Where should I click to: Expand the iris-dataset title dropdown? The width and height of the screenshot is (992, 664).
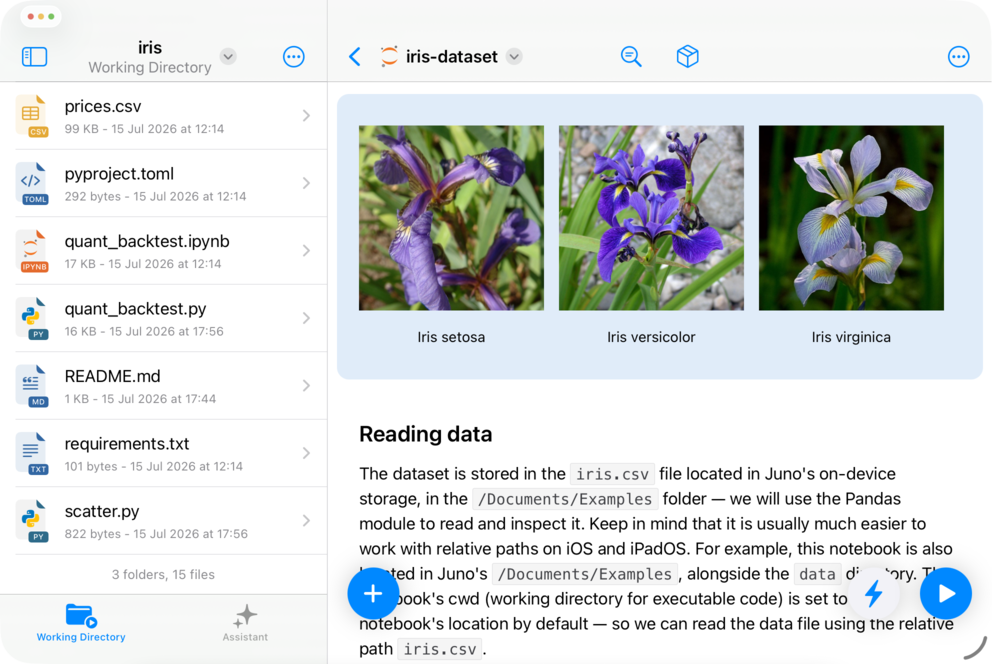[x=514, y=56]
